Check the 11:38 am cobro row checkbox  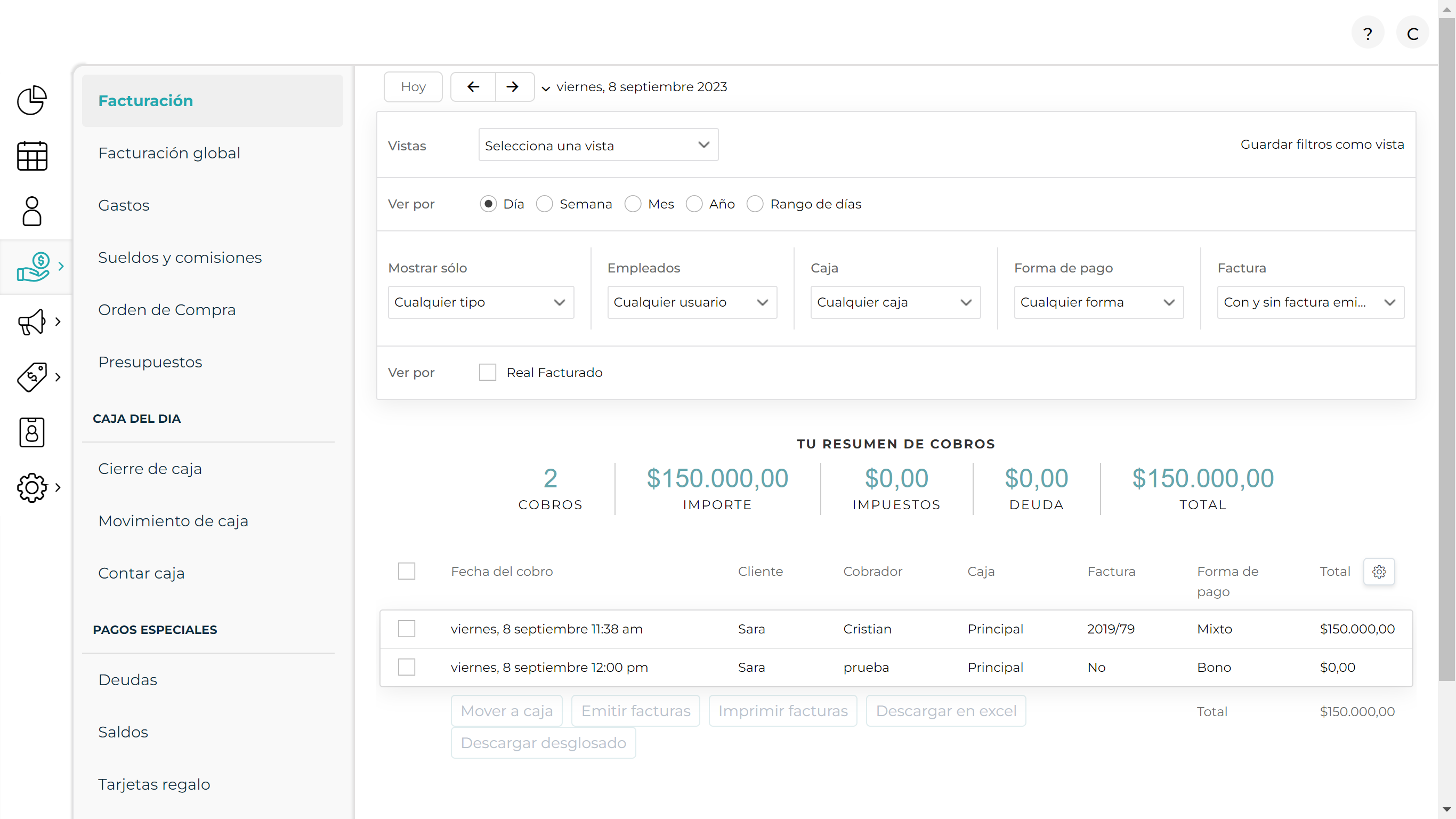(x=407, y=629)
